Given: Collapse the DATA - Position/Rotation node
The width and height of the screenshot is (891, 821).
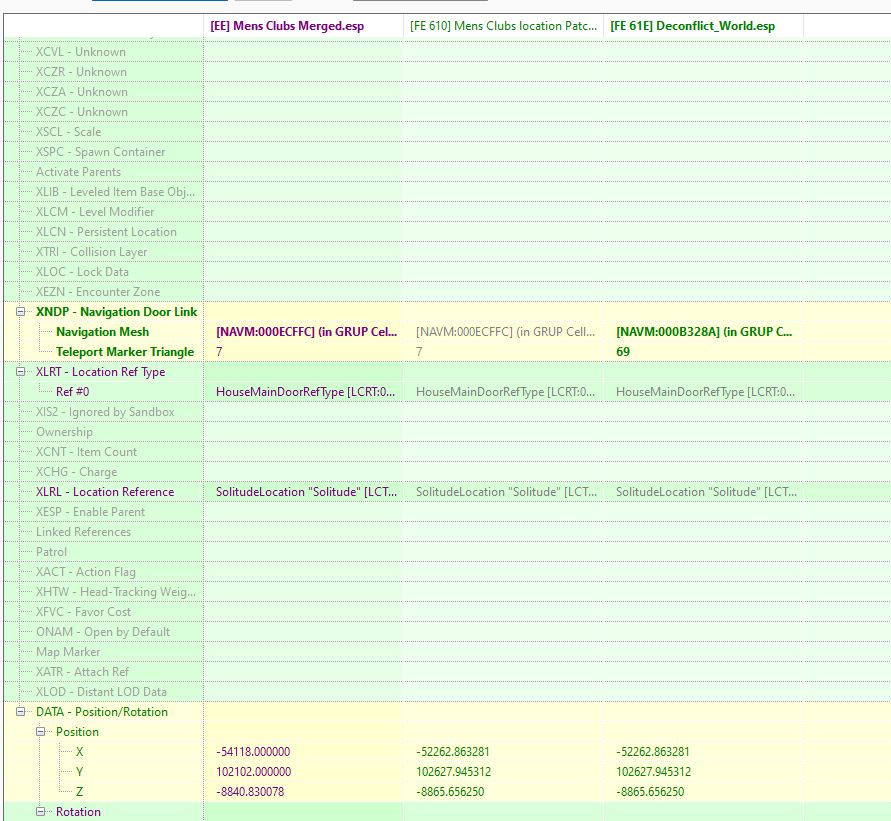Looking at the screenshot, I should [20, 712].
